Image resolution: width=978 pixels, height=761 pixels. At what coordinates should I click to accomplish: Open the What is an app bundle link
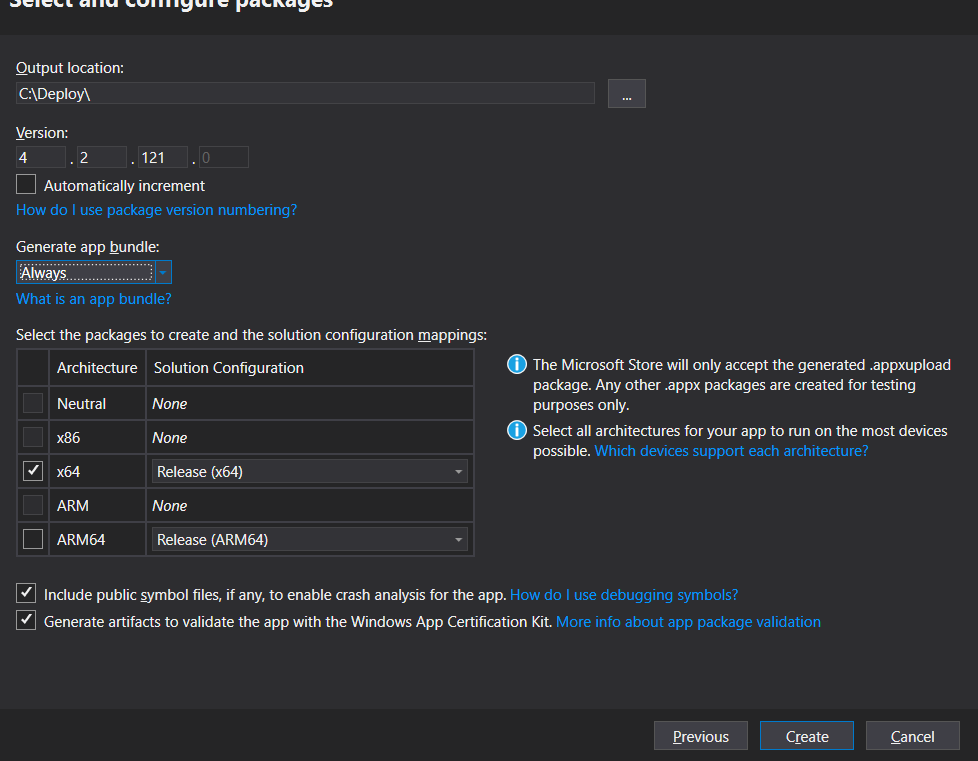[93, 298]
